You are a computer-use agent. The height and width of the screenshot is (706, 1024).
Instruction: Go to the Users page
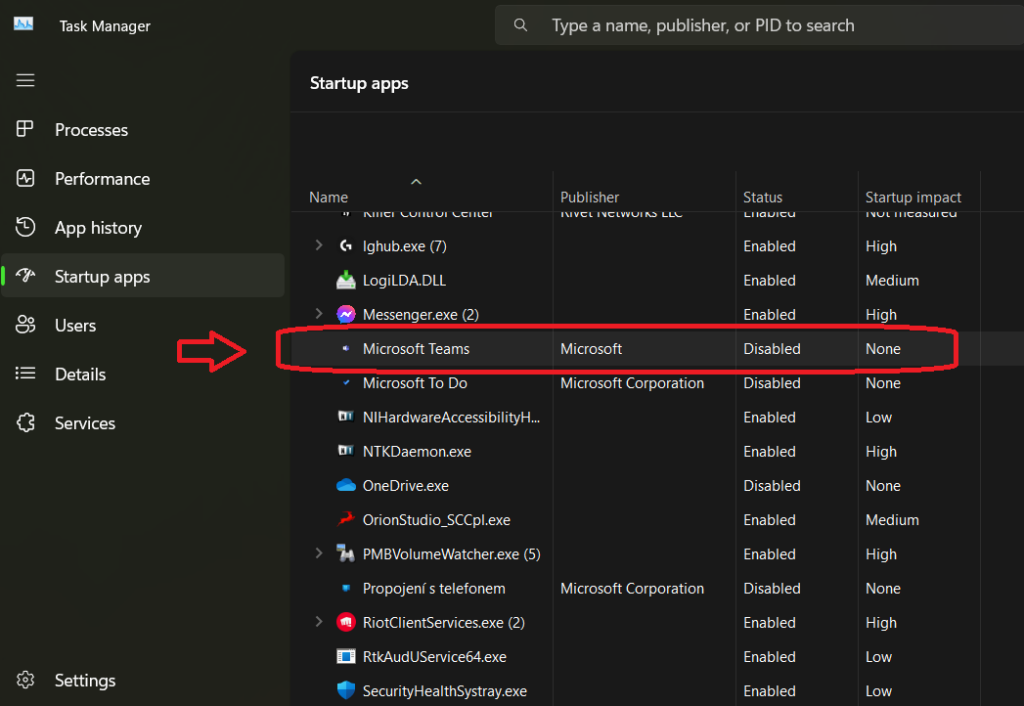142,325
